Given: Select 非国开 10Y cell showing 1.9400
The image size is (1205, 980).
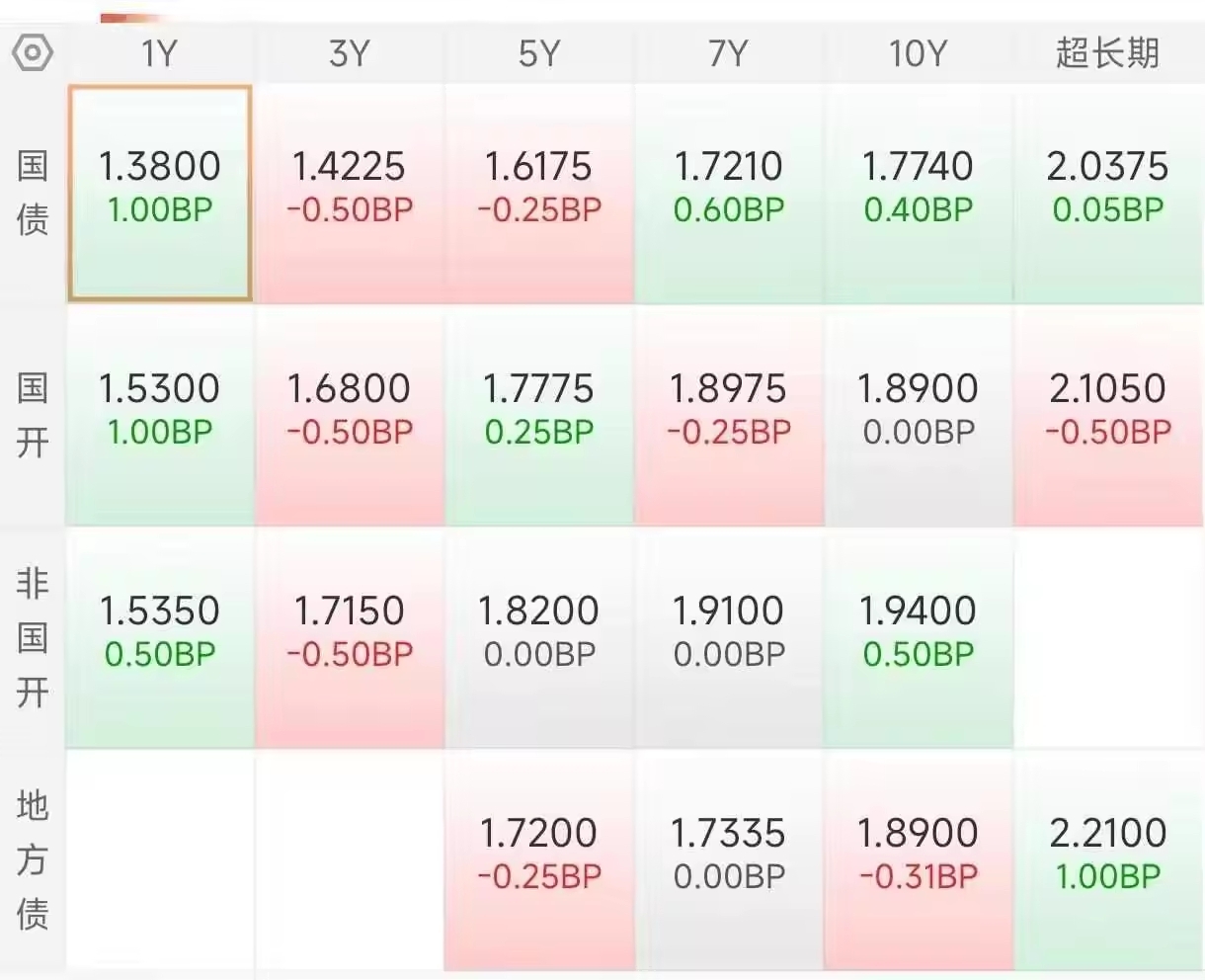Looking at the screenshot, I should click(x=918, y=638).
